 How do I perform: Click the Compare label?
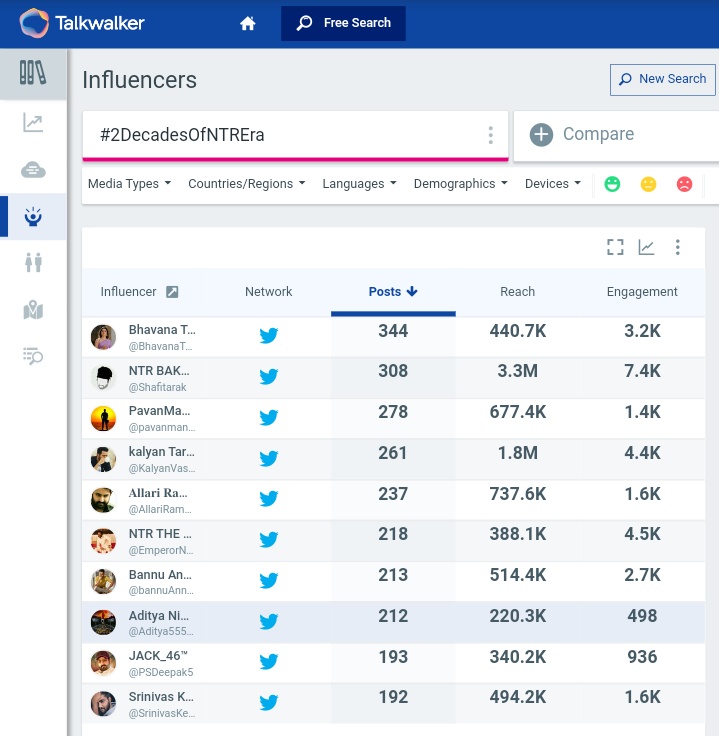tap(598, 134)
